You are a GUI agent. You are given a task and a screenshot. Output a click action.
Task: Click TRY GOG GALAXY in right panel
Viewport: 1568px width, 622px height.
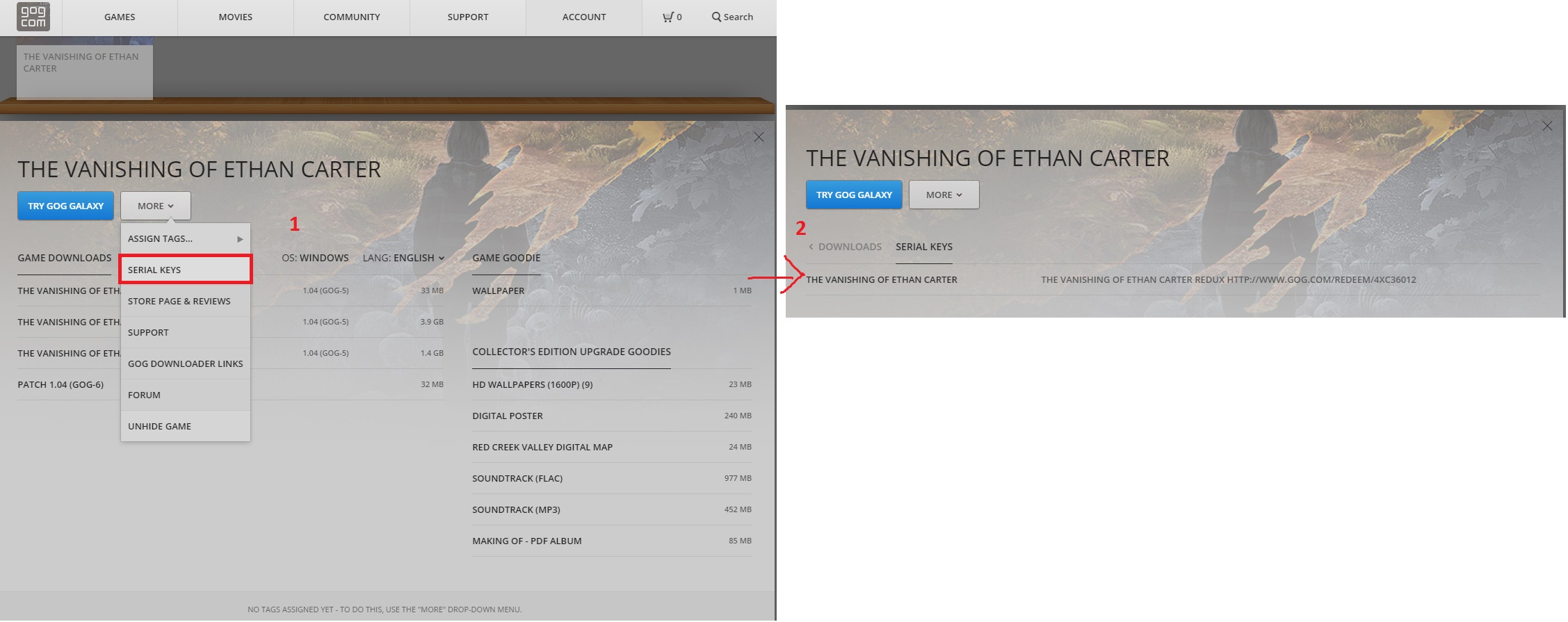point(854,195)
